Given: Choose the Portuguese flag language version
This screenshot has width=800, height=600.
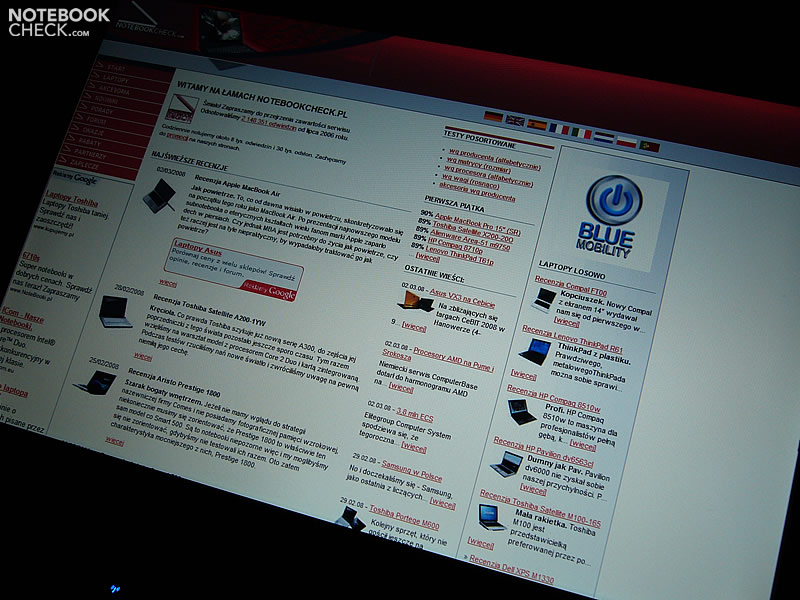Looking at the screenshot, I should tap(649, 146).
